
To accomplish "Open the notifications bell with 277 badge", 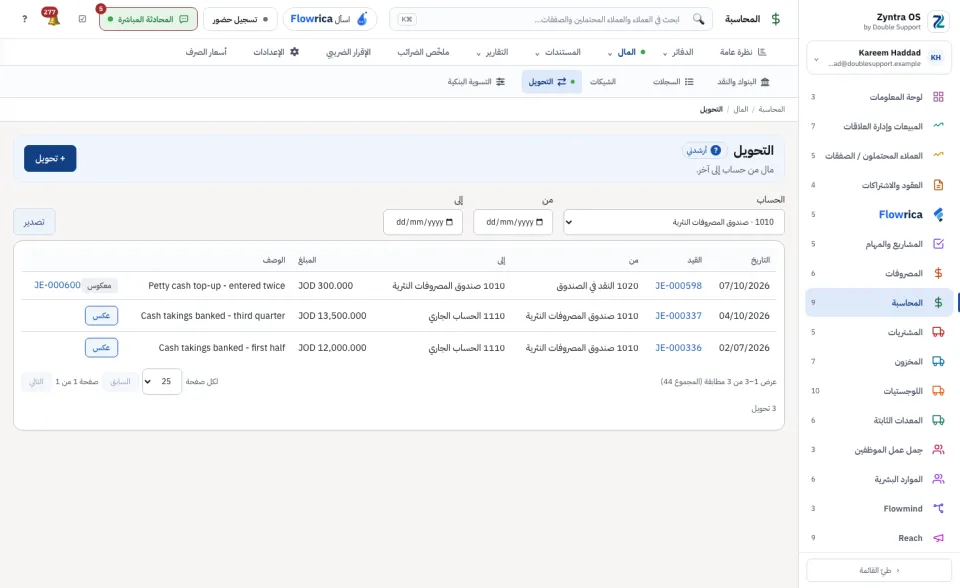I will 53,18.
